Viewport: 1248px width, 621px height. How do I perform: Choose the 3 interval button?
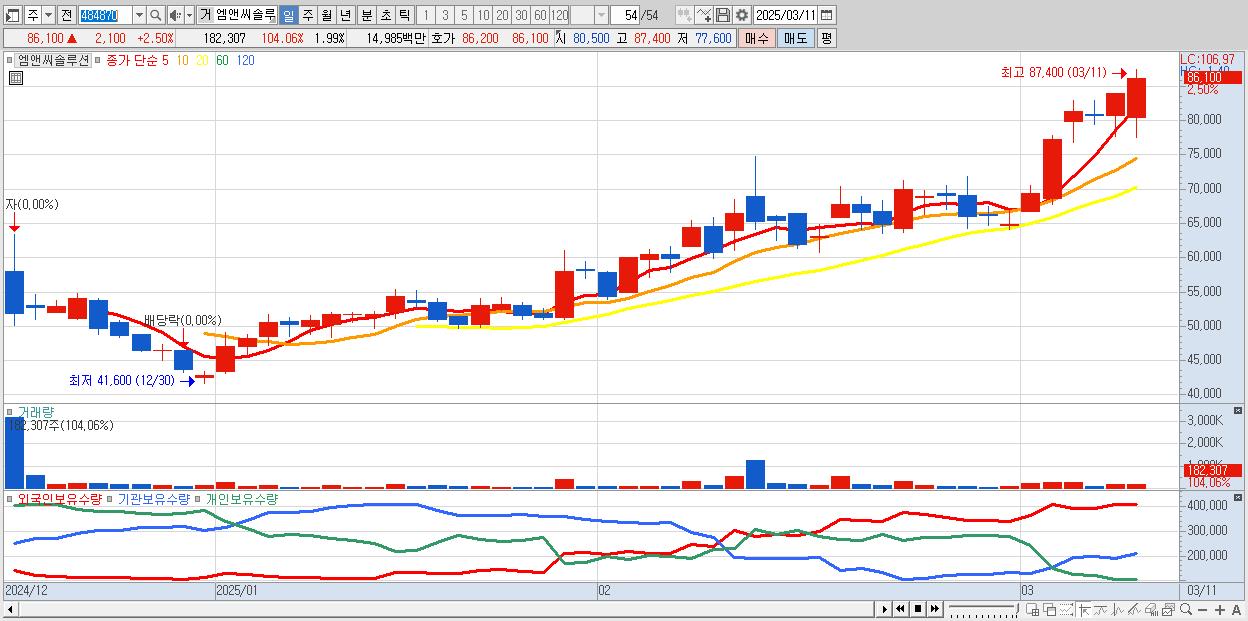(445, 15)
